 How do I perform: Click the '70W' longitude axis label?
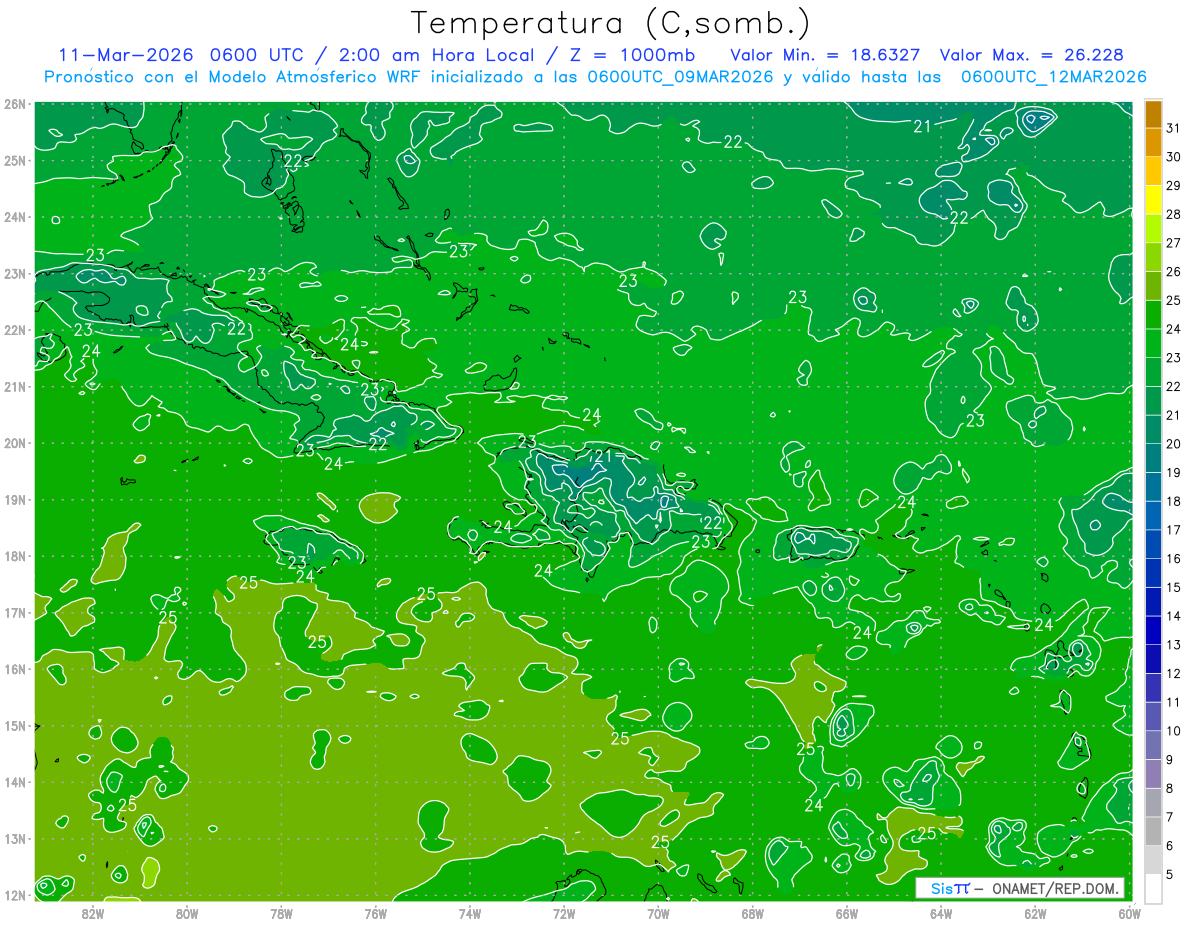(658, 913)
